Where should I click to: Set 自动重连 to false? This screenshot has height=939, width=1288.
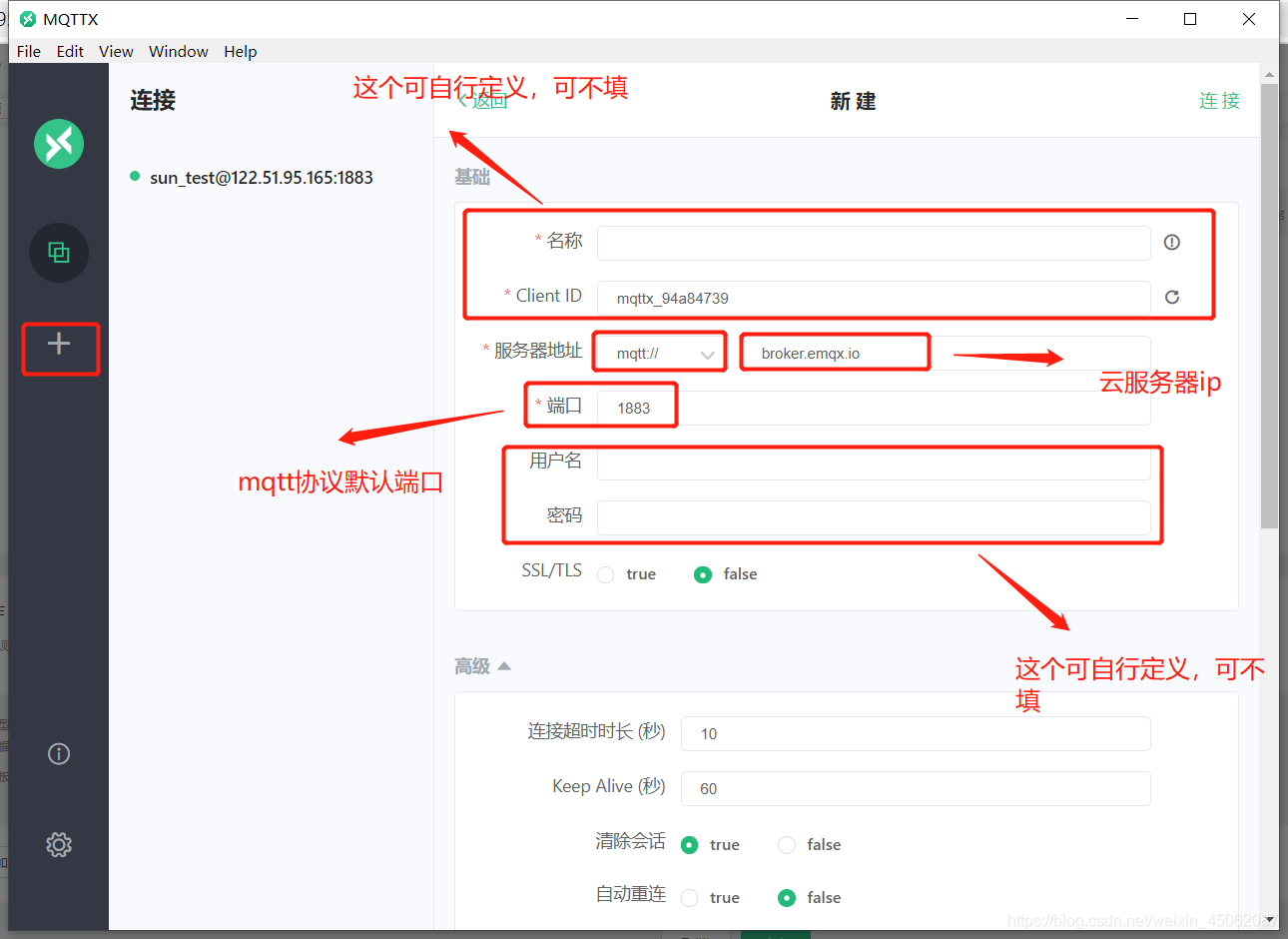[x=787, y=898]
